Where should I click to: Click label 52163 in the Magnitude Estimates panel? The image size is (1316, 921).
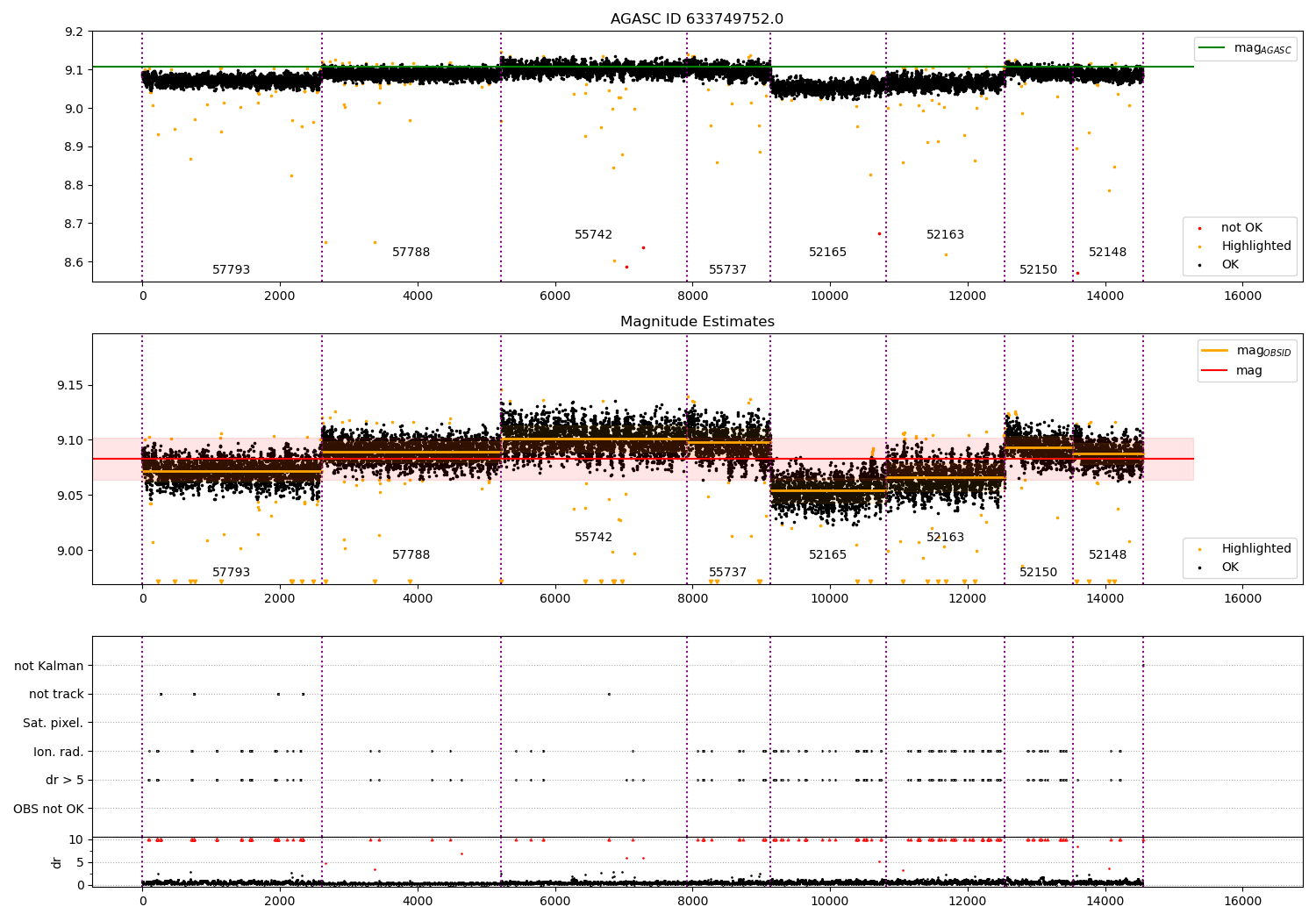click(945, 538)
